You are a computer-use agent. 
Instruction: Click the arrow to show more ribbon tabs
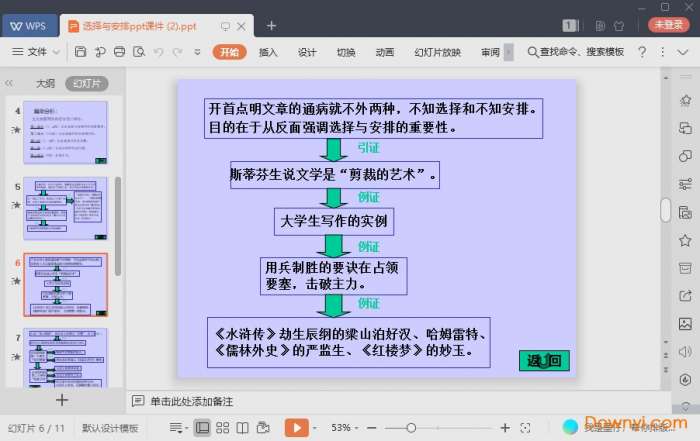[x=508, y=52]
